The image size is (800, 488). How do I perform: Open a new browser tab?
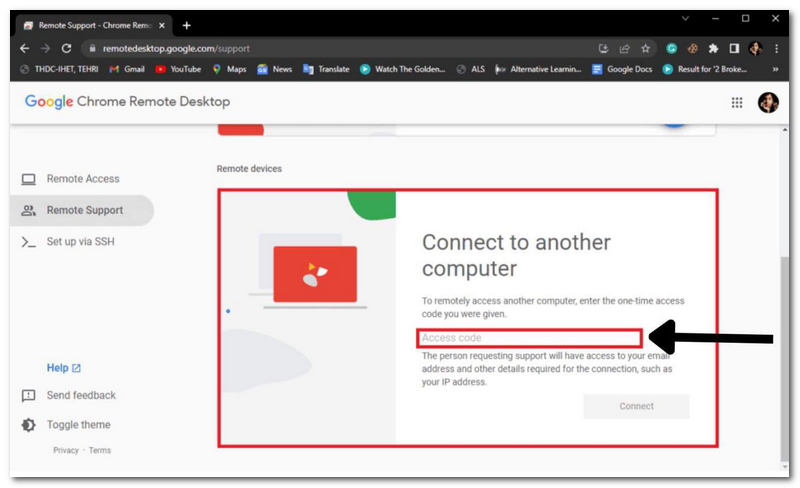187,26
